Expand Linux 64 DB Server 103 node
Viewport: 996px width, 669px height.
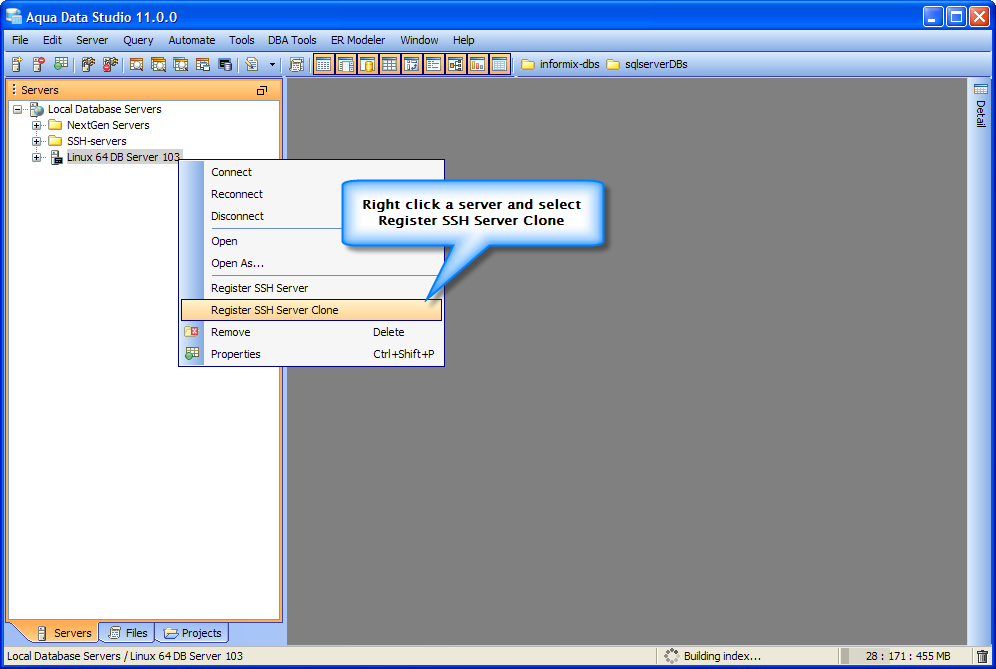point(36,157)
